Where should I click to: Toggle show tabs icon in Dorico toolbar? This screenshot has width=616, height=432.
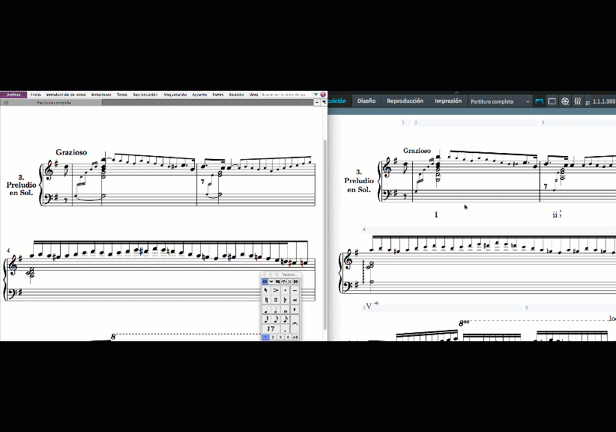539,101
